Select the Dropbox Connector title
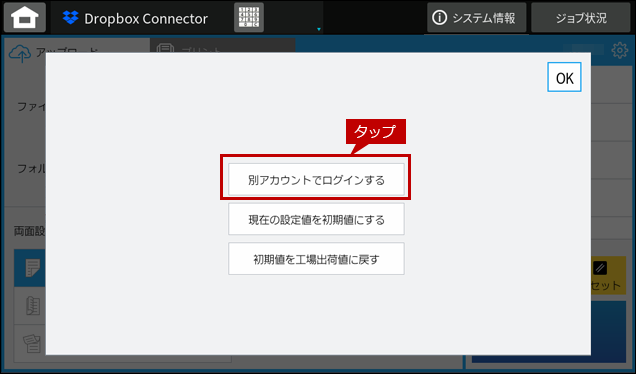Screen dimensions: 636x374 146,18
